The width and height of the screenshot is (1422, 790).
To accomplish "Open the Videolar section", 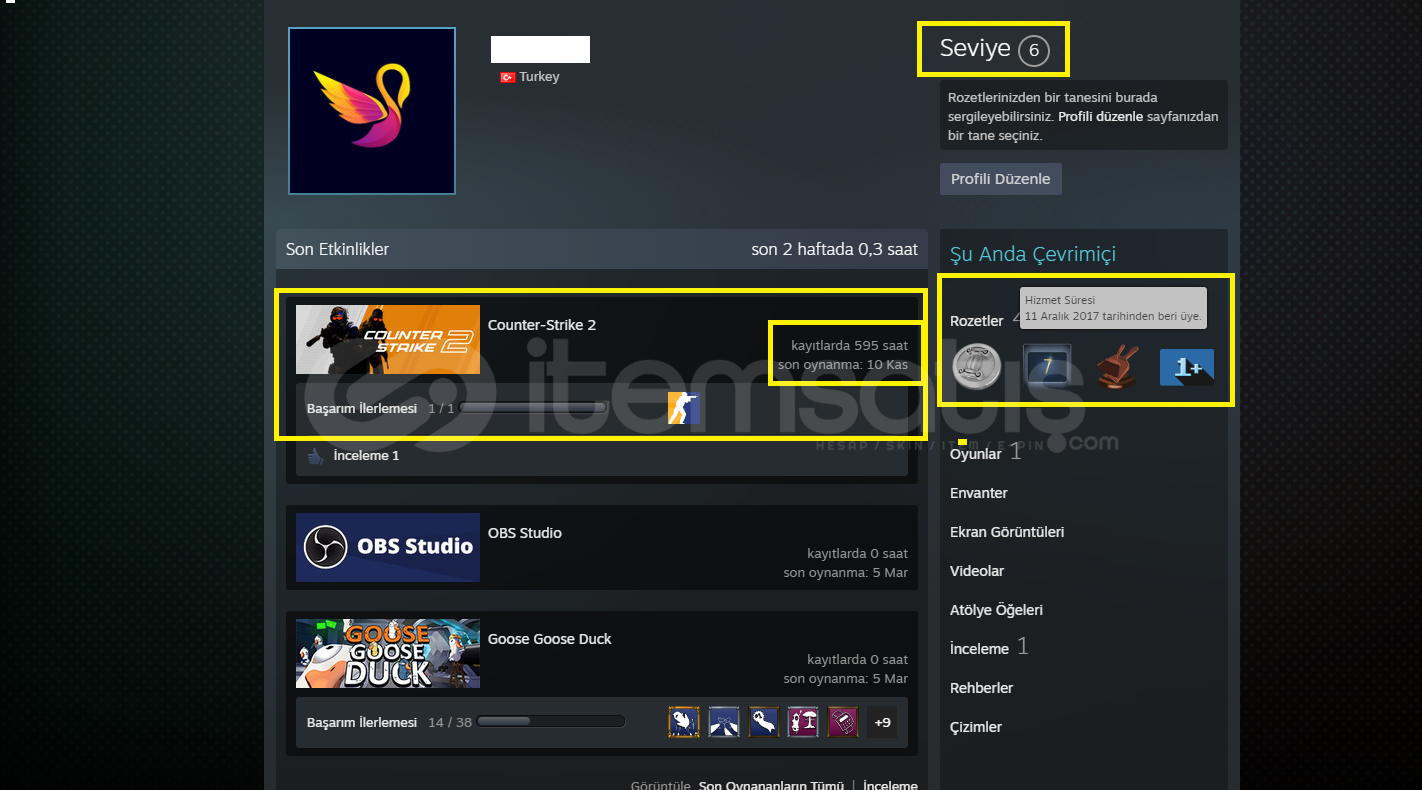I will click(x=977, y=571).
